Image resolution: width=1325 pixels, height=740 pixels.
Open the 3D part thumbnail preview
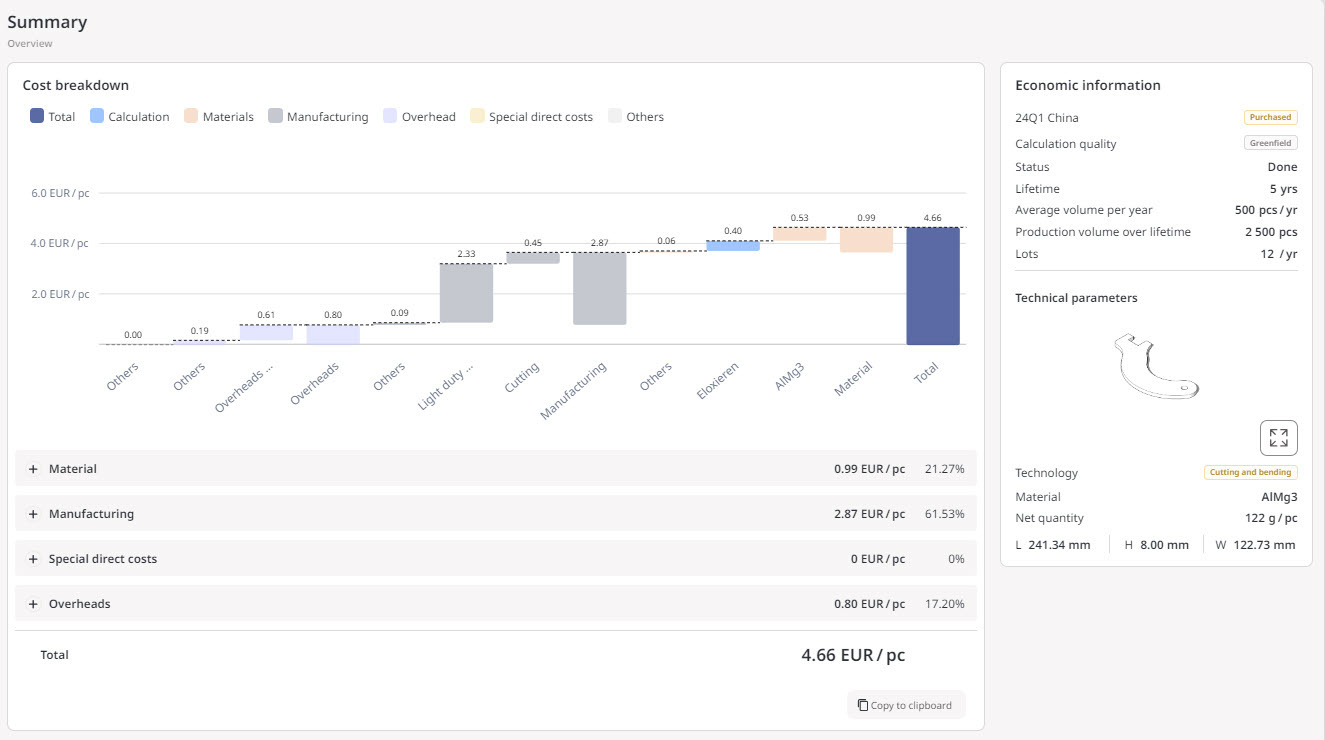pos(1155,365)
